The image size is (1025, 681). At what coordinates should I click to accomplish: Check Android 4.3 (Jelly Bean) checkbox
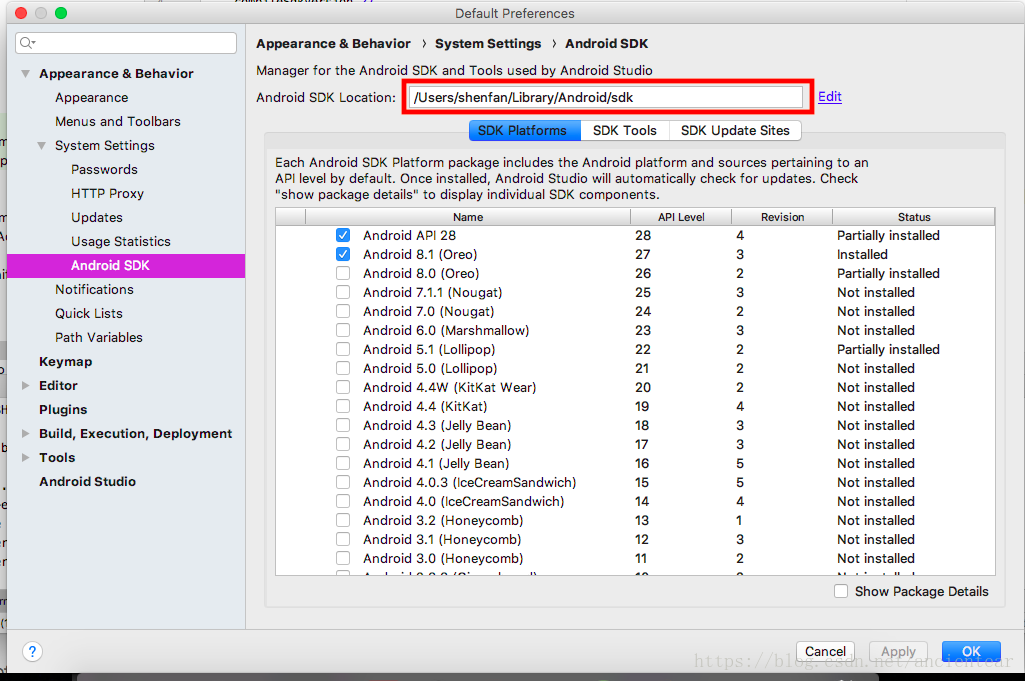[x=343, y=425]
